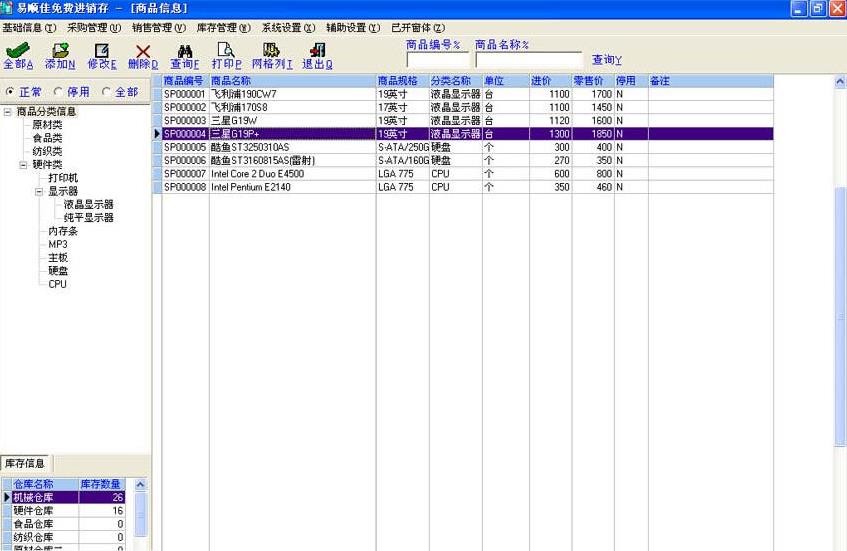847x551 pixels.
Task: Click the 零售价 column header
Action: click(x=588, y=80)
